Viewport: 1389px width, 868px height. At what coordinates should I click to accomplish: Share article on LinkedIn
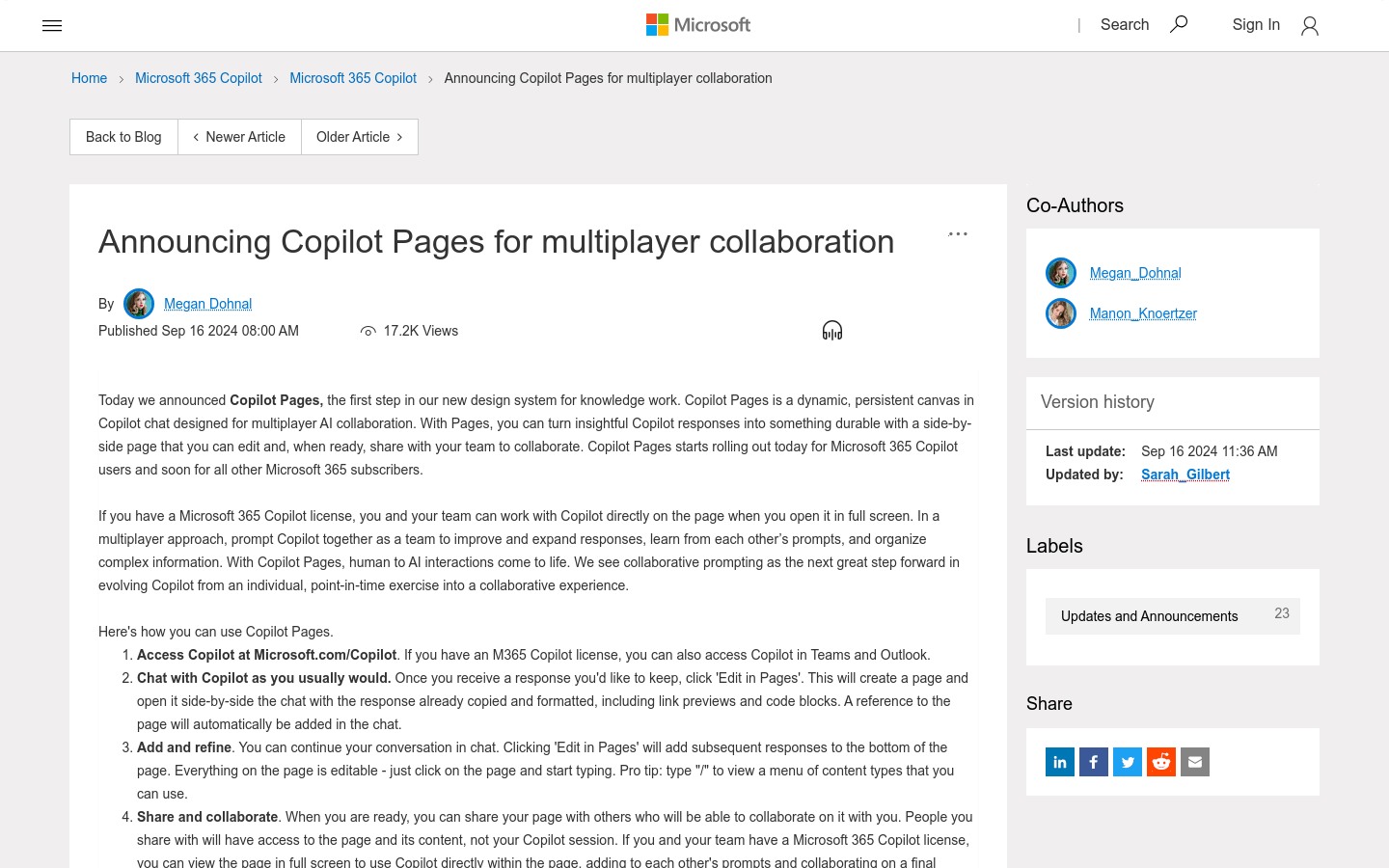pyautogui.click(x=1060, y=762)
